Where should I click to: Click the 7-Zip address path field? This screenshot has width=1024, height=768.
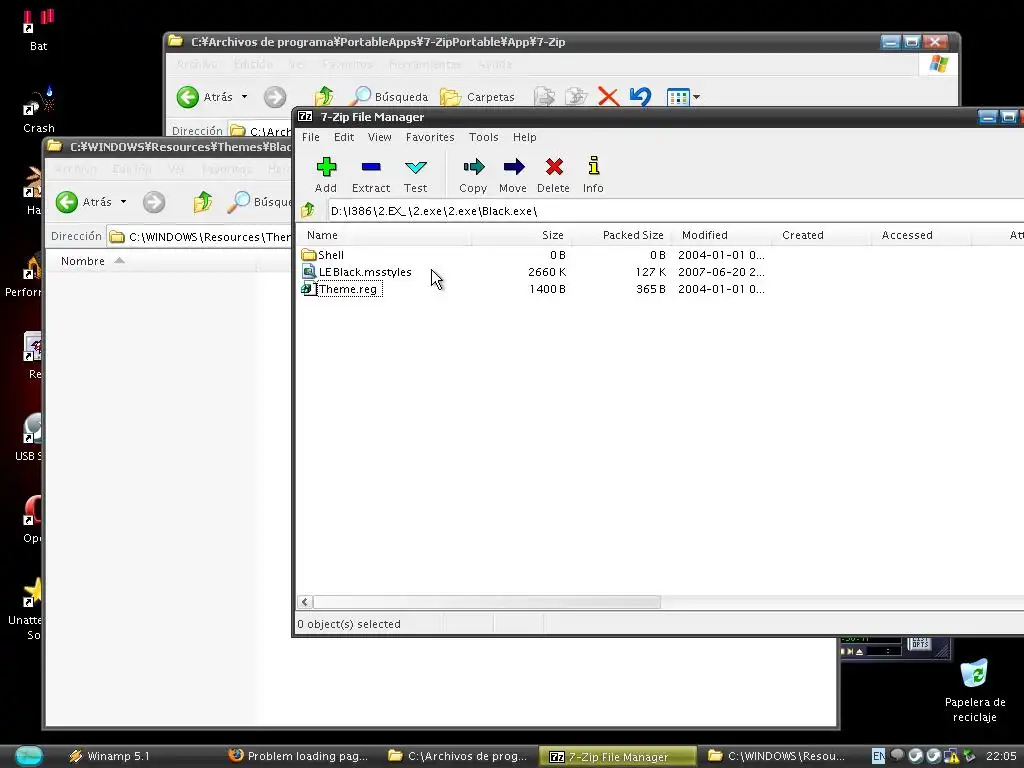point(676,211)
